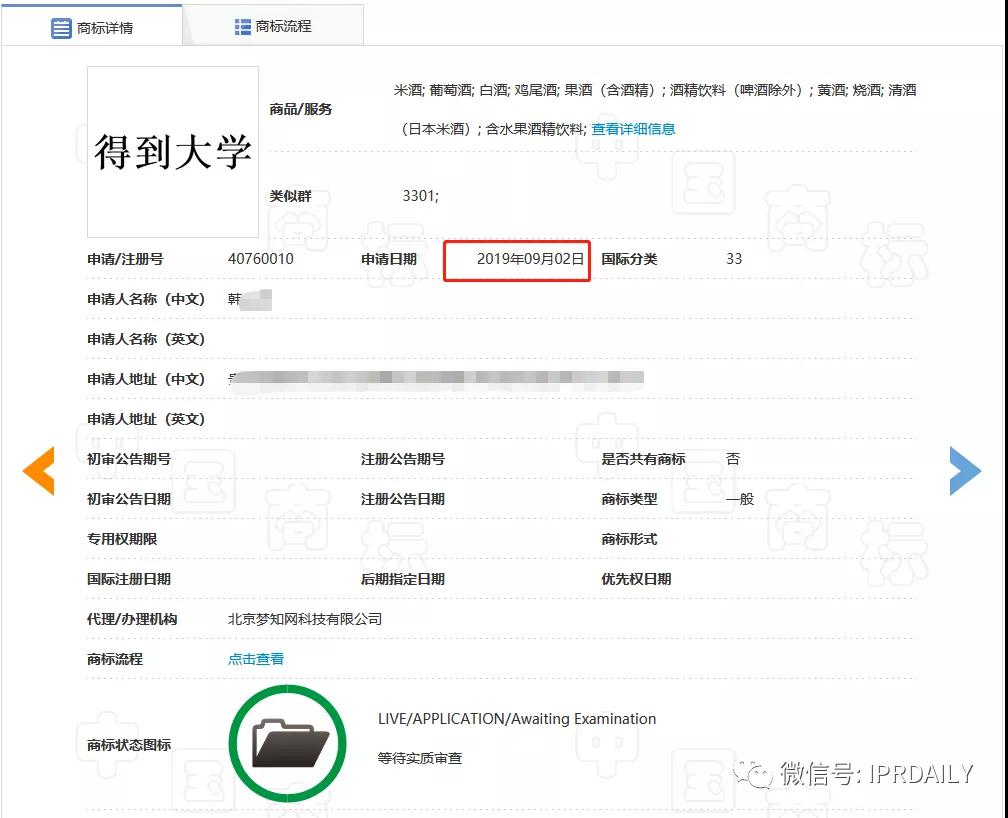Click the 商标形式 label
1008x818 pixels.
point(629,539)
